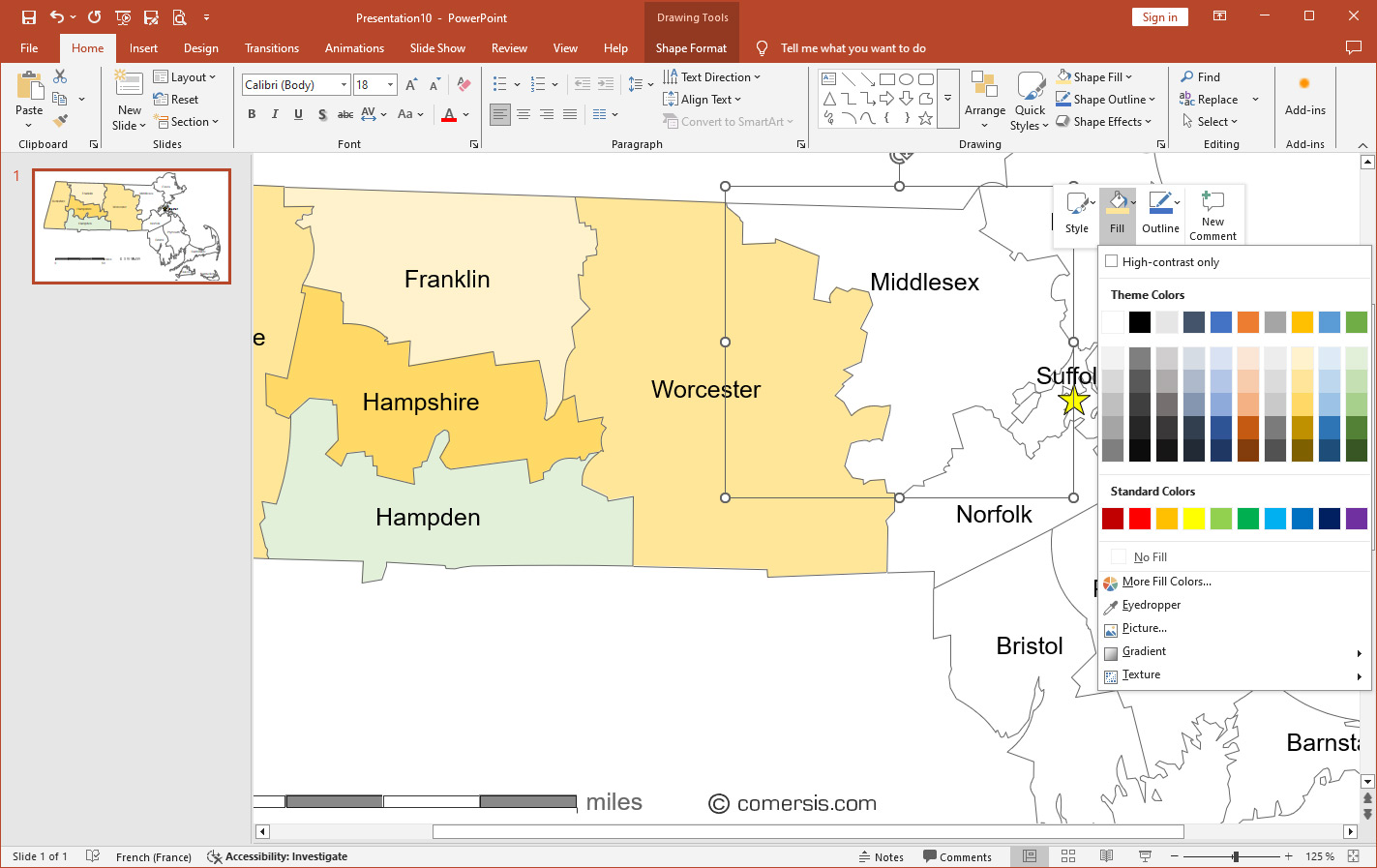Toggle Italic formatting

275,114
